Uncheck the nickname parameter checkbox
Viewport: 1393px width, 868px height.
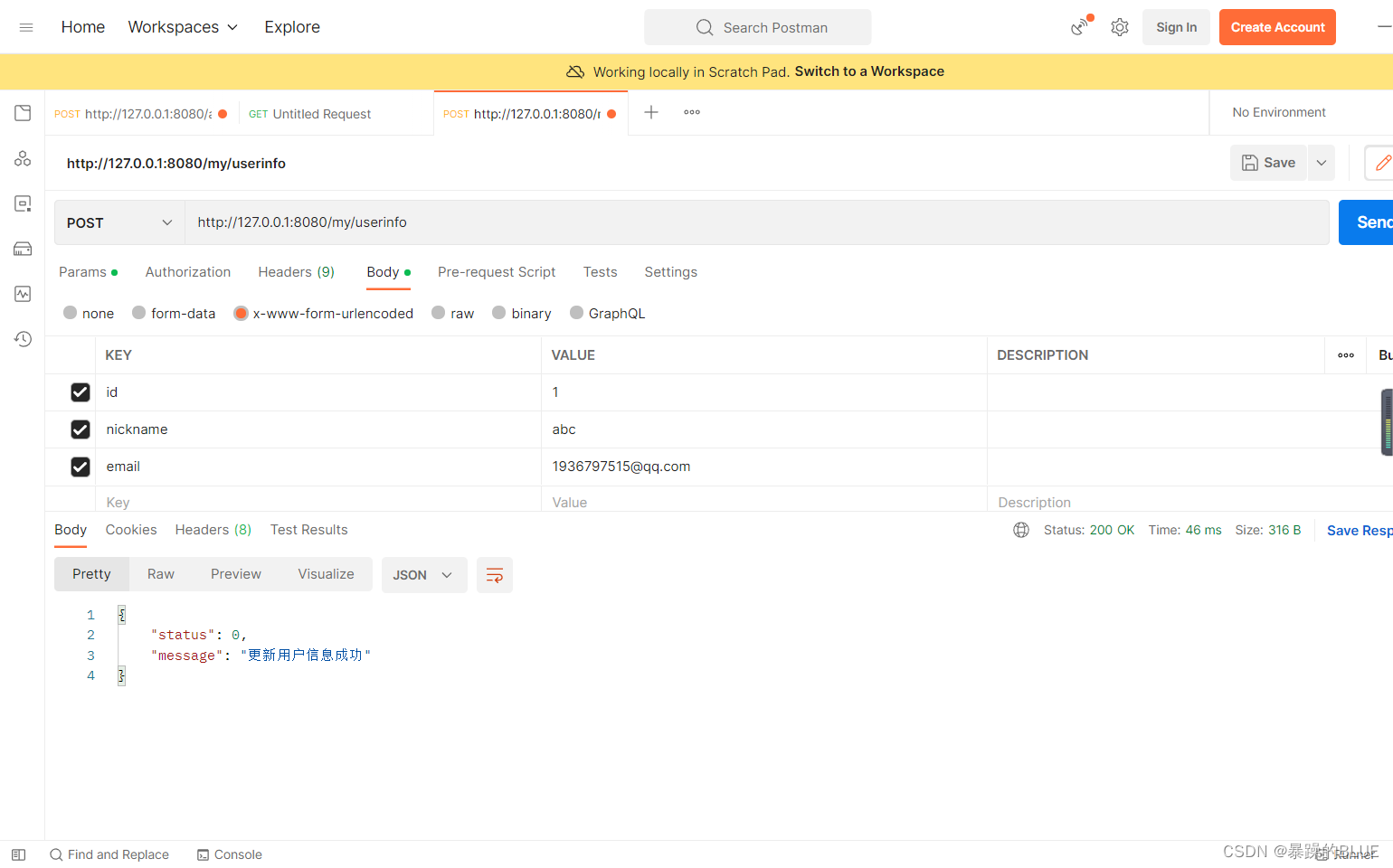click(81, 429)
